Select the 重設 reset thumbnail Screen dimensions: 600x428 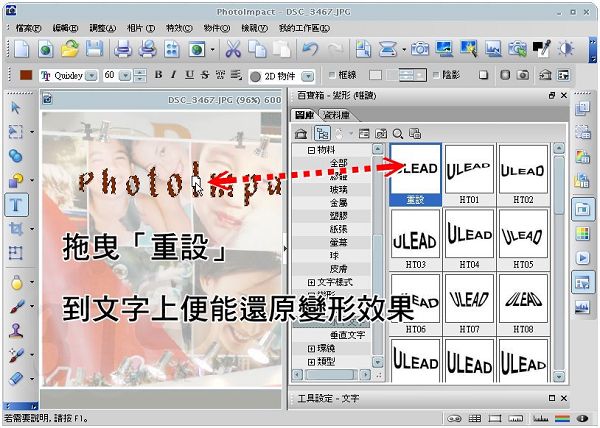(416, 174)
